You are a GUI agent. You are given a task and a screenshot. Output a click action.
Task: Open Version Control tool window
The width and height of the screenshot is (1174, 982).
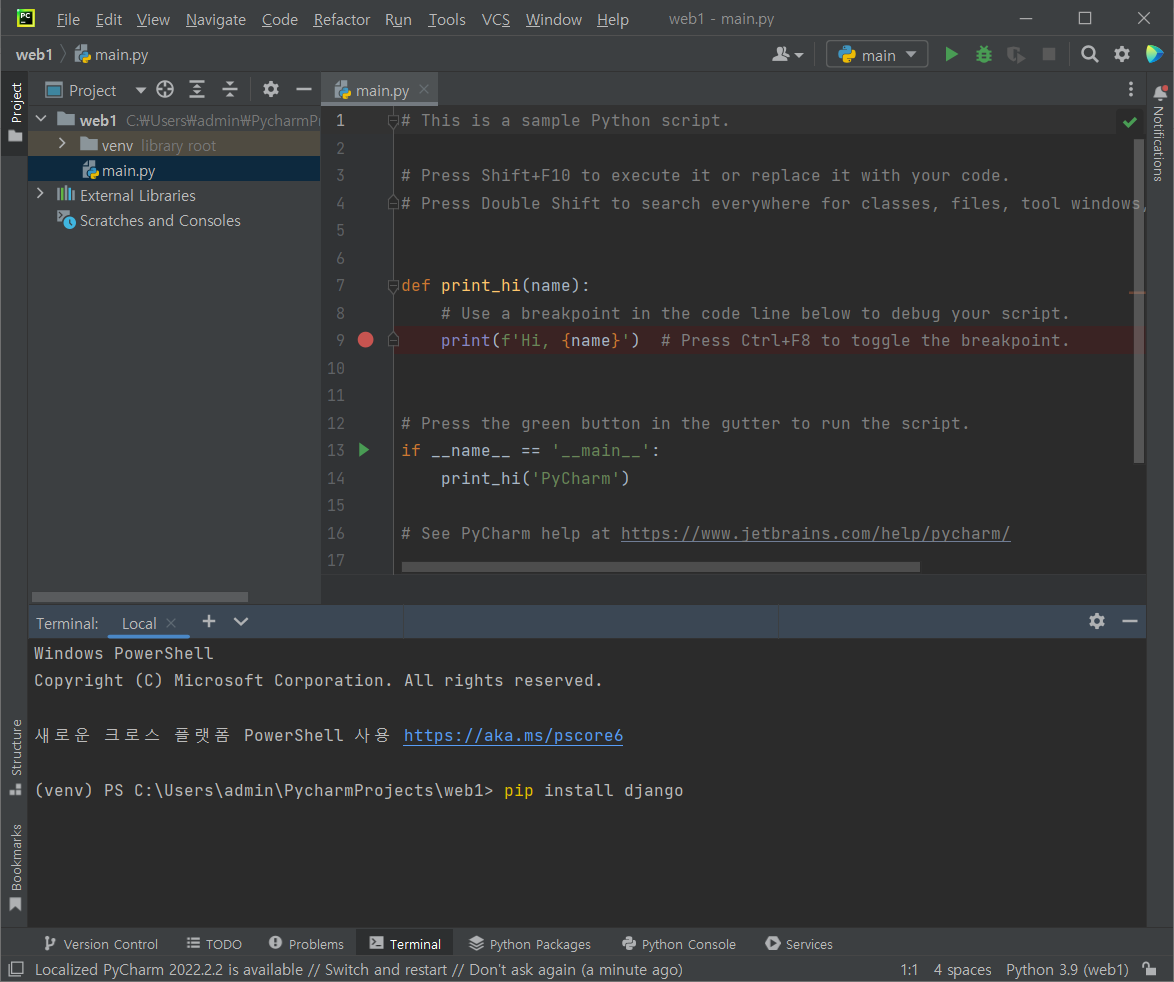pyautogui.click(x=101, y=944)
